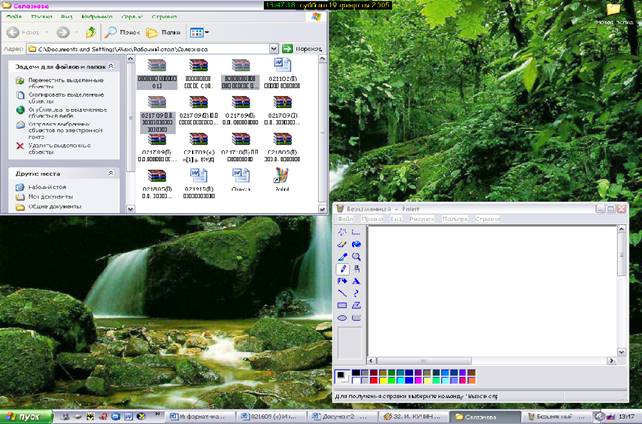Open the Search (Поиск) toolbar button
642x424 pixels.
(121, 32)
